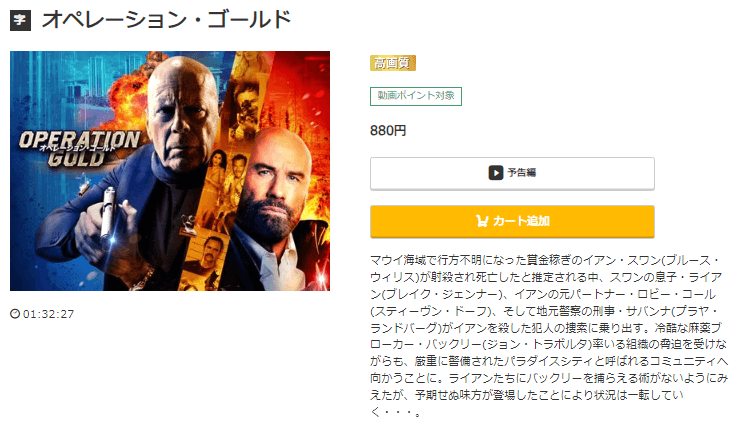Open the 予告編 trailer button
The width and height of the screenshot is (735, 427).
click(512, 173)
